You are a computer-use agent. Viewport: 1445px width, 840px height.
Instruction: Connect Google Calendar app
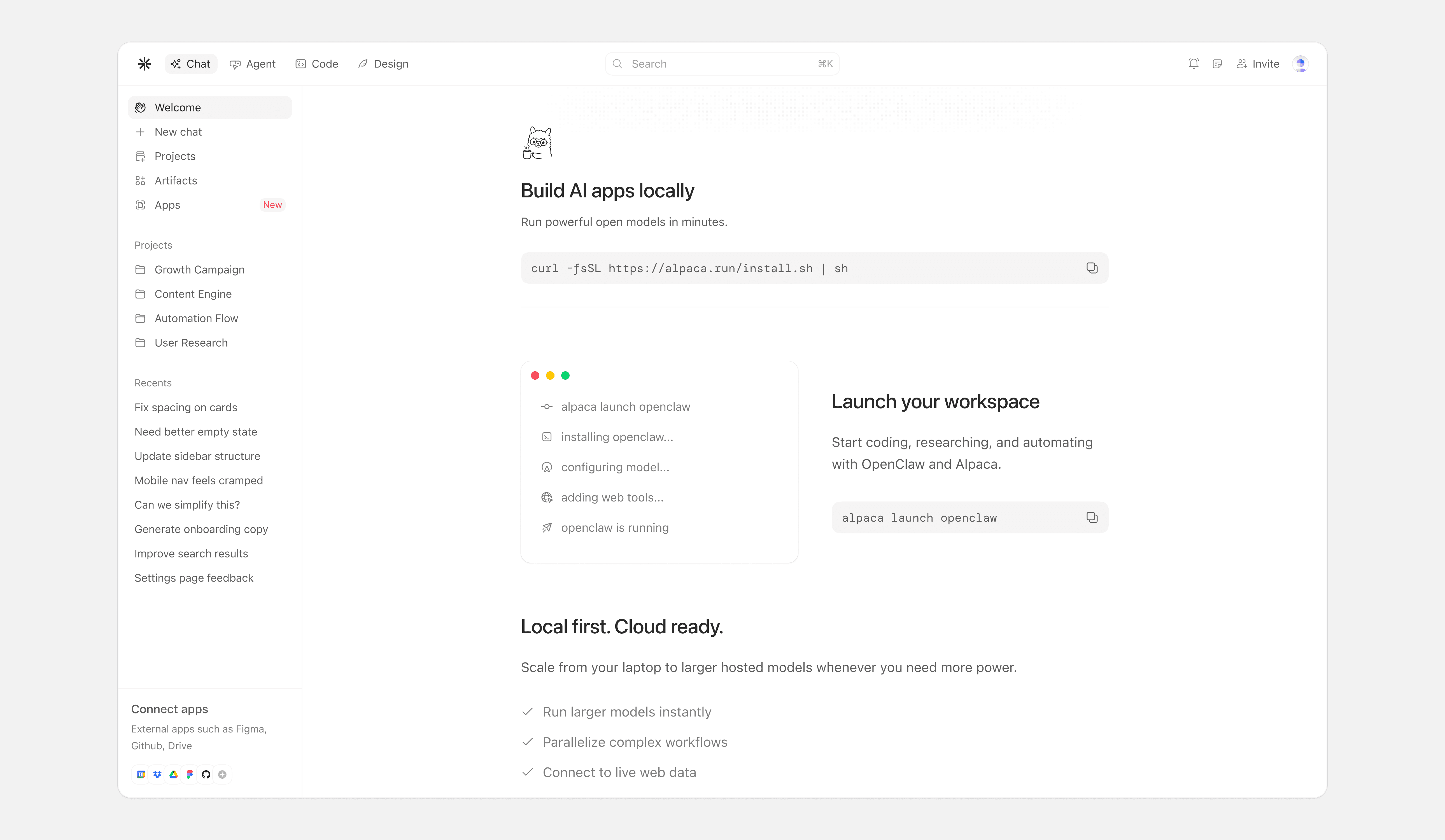pyautogui.click(x=141, y=774)
